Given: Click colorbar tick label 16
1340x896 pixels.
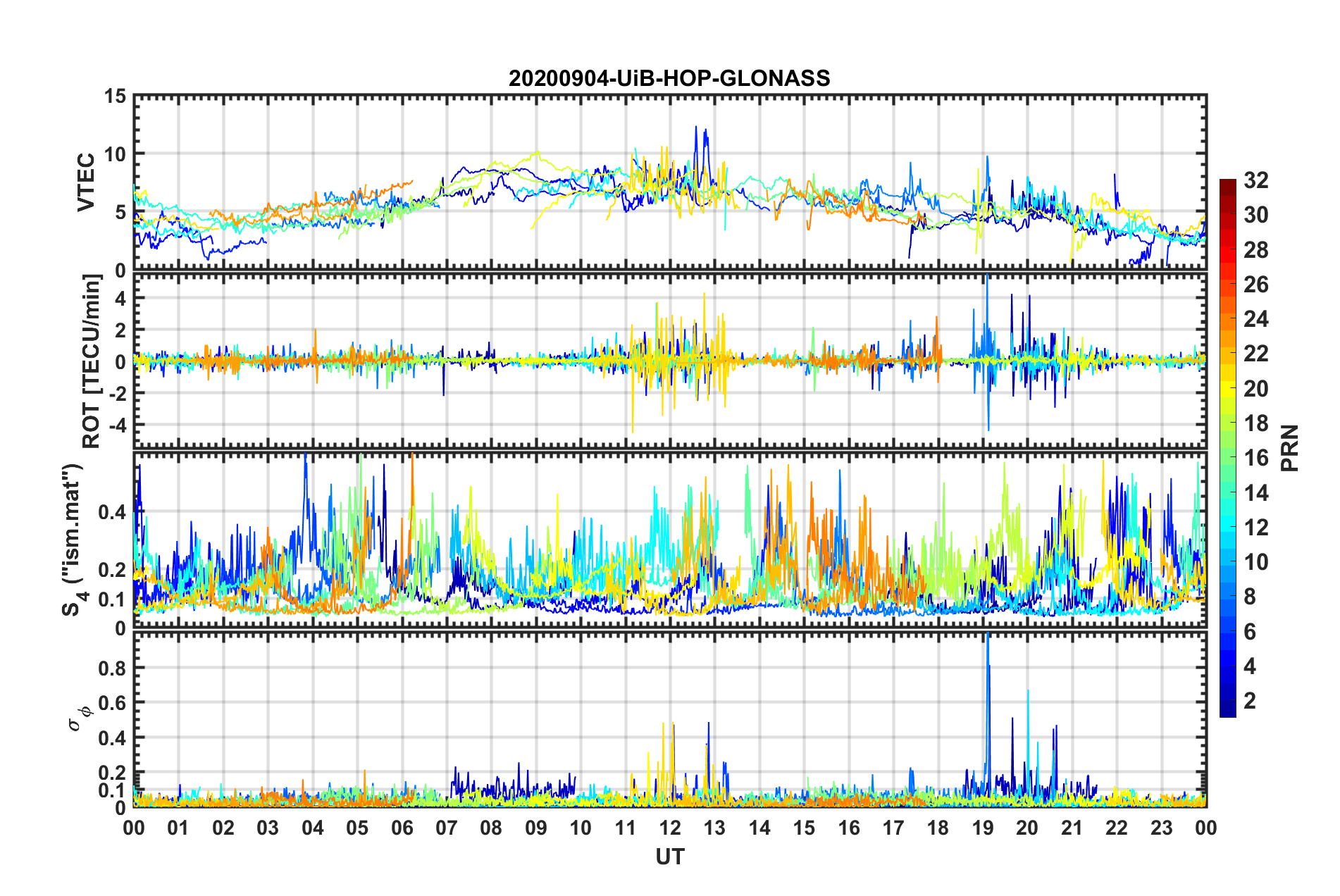Looking at the screenshot, I should click(x=1255, y=458).
